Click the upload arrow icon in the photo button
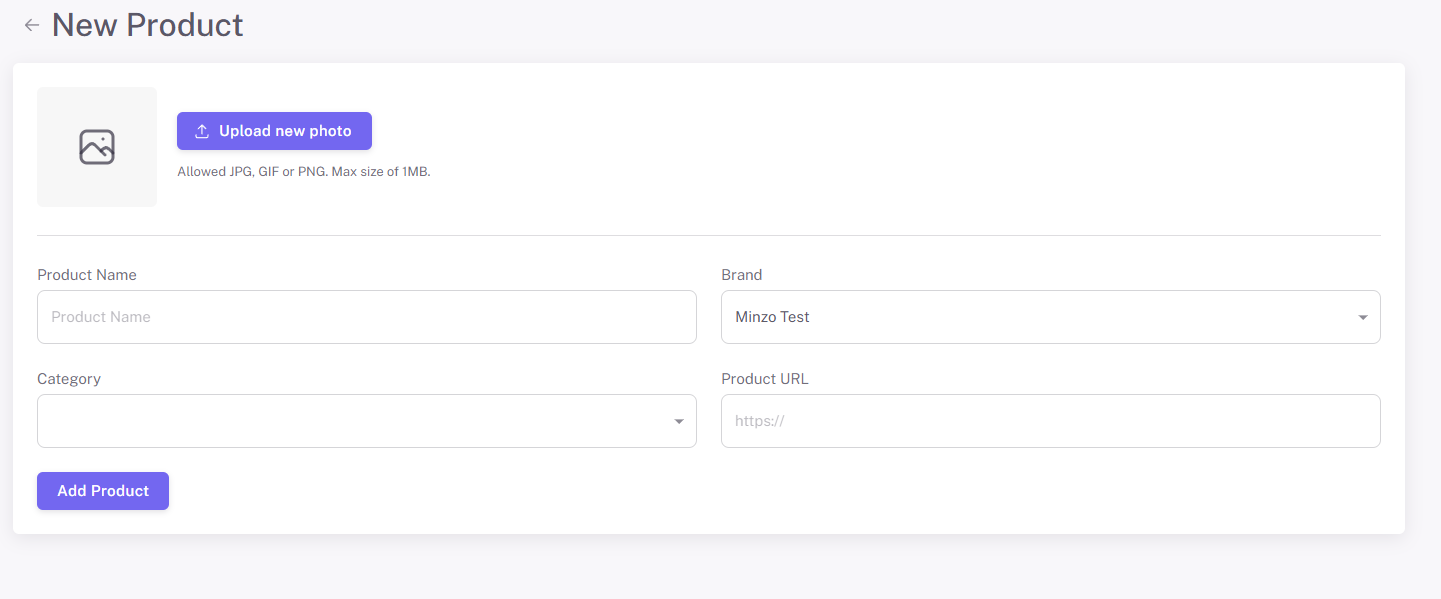Screen dimensions: 1441x599 [x=201, y=131]
